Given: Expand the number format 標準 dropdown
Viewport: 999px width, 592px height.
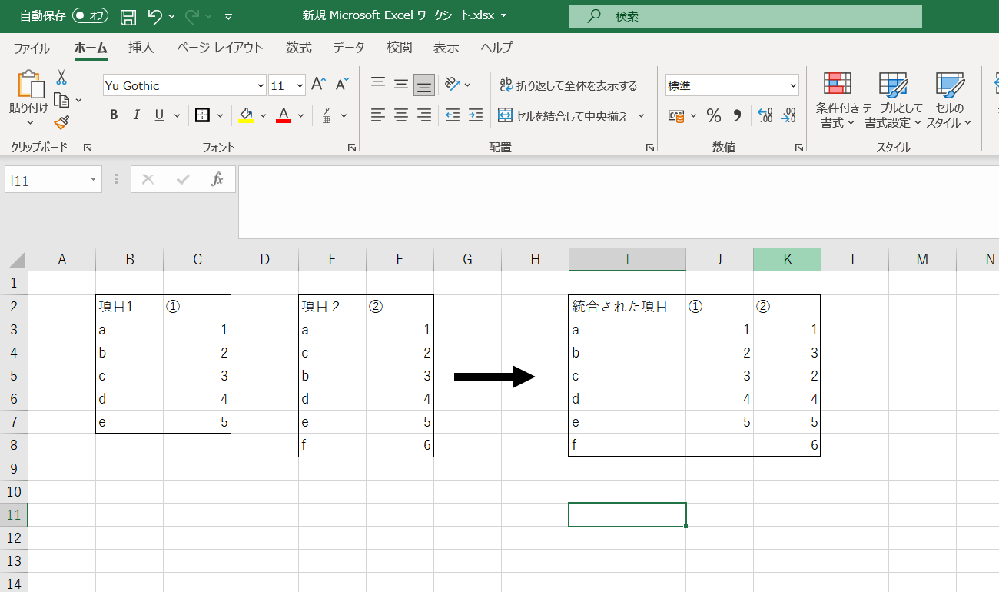Looking at the screenshot, I should pyautogui.click(x=792, y=86).
